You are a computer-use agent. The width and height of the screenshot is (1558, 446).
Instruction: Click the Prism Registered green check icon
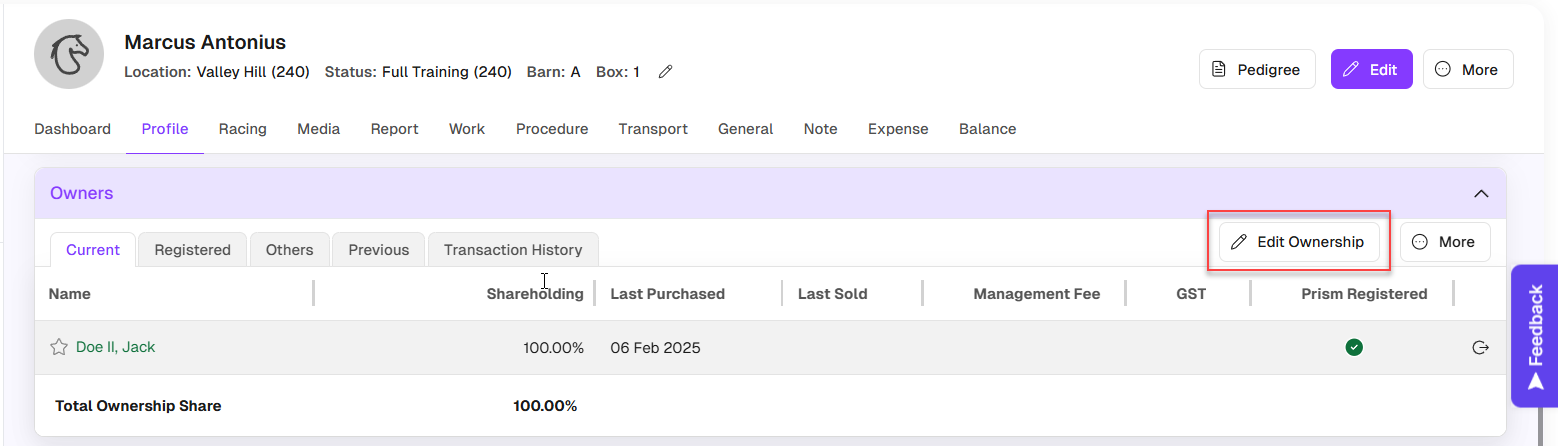pyautogui.click(x=1354, y=347)
